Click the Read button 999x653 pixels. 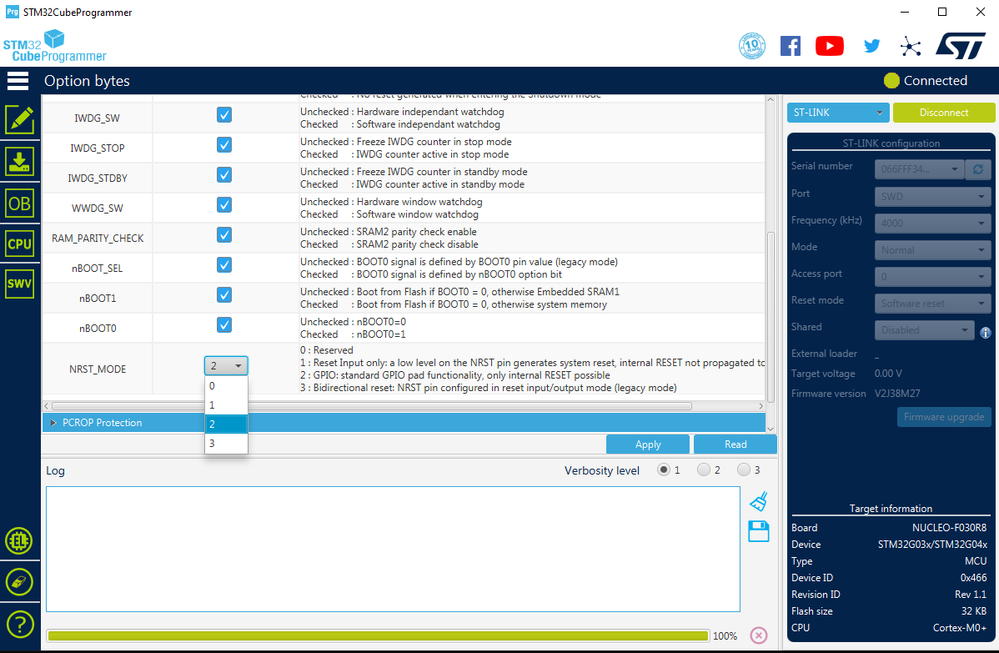(735, 444)
